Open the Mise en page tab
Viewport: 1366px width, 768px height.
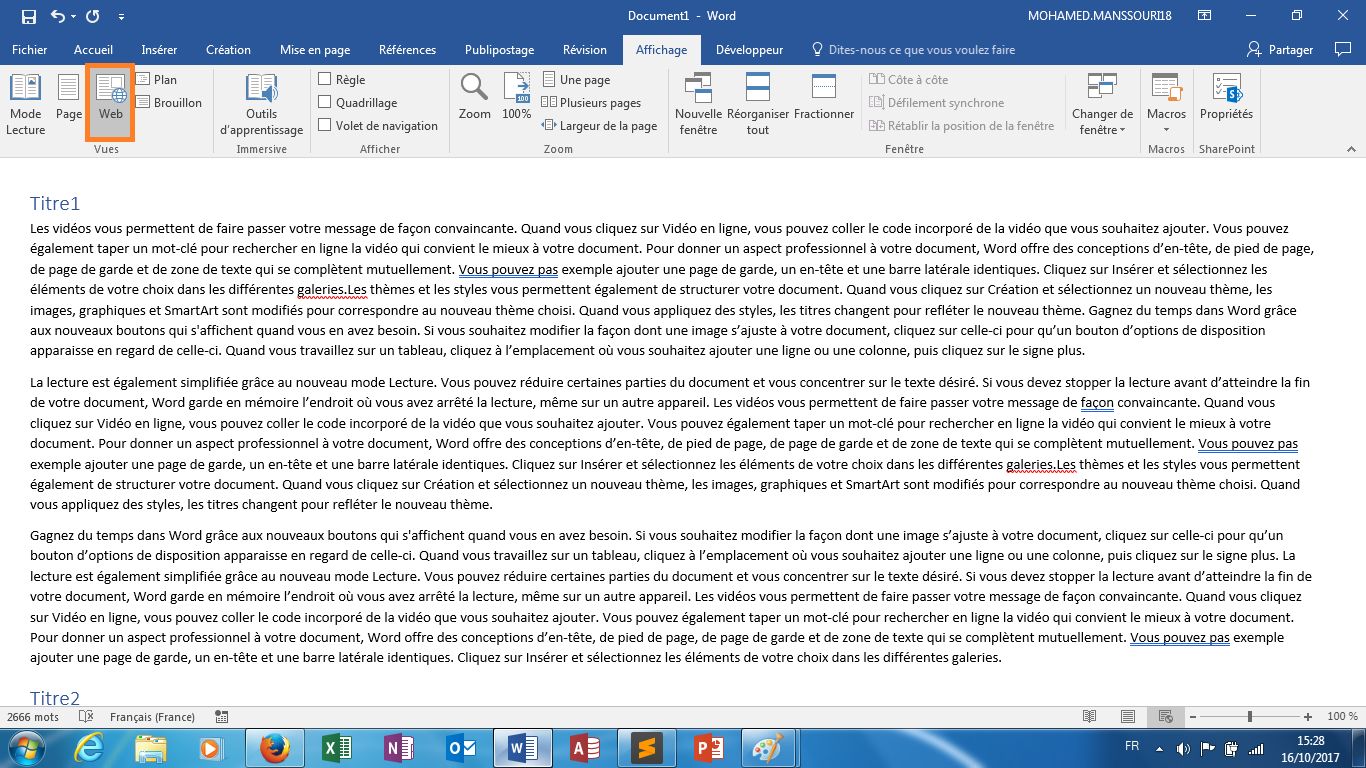point(315,50)
